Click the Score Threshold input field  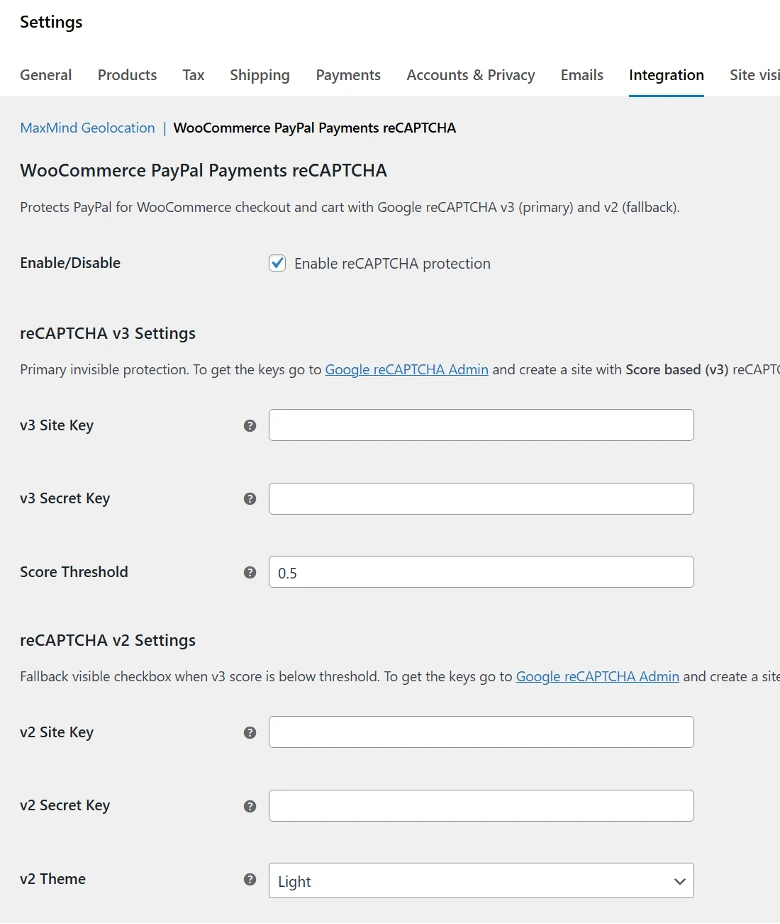click(480, 571)
